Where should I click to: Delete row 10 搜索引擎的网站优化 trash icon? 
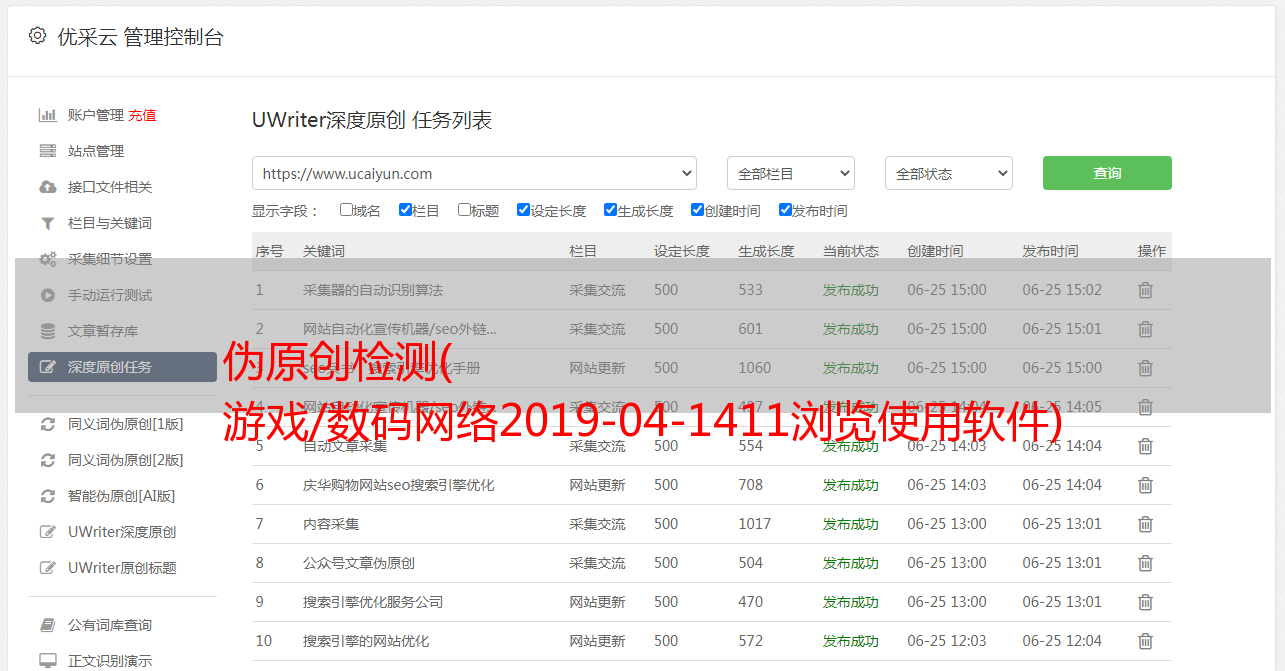tap(1146, 641)
